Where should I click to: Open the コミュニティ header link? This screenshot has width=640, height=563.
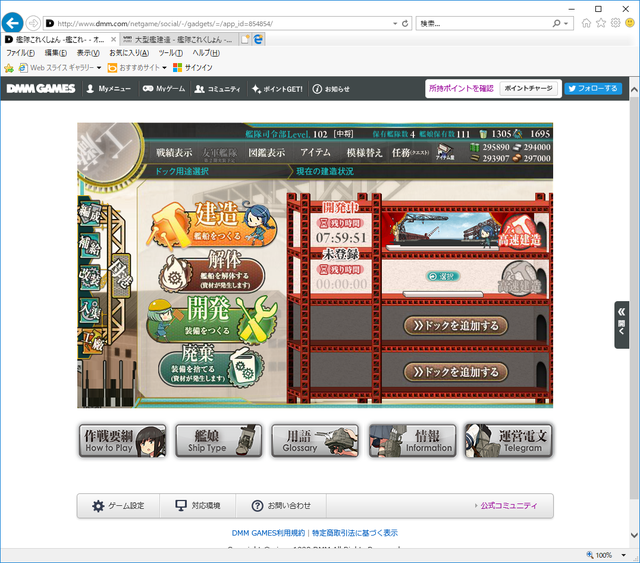(217, 89)
